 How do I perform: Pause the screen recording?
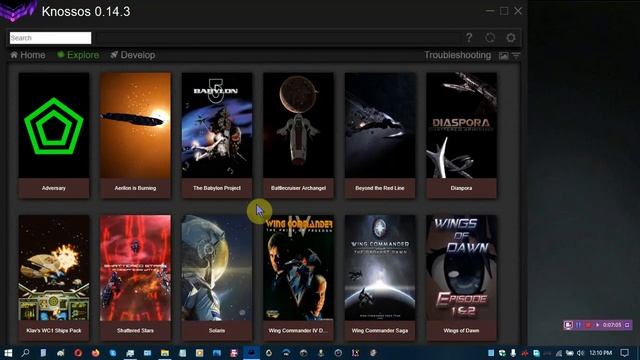(578, 325)
